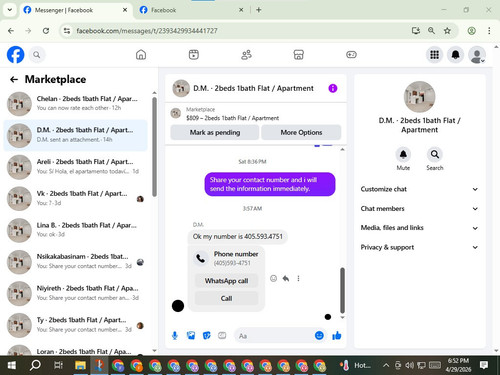
Task: Record a voice clip
Action: pos(175,336)
